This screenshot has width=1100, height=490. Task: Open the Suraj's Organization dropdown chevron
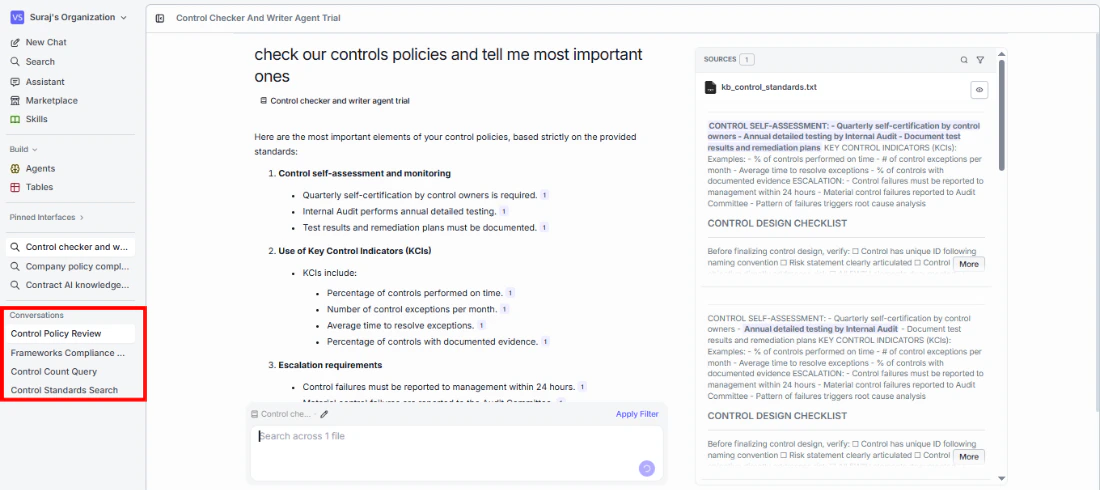[x=123, y=18]
